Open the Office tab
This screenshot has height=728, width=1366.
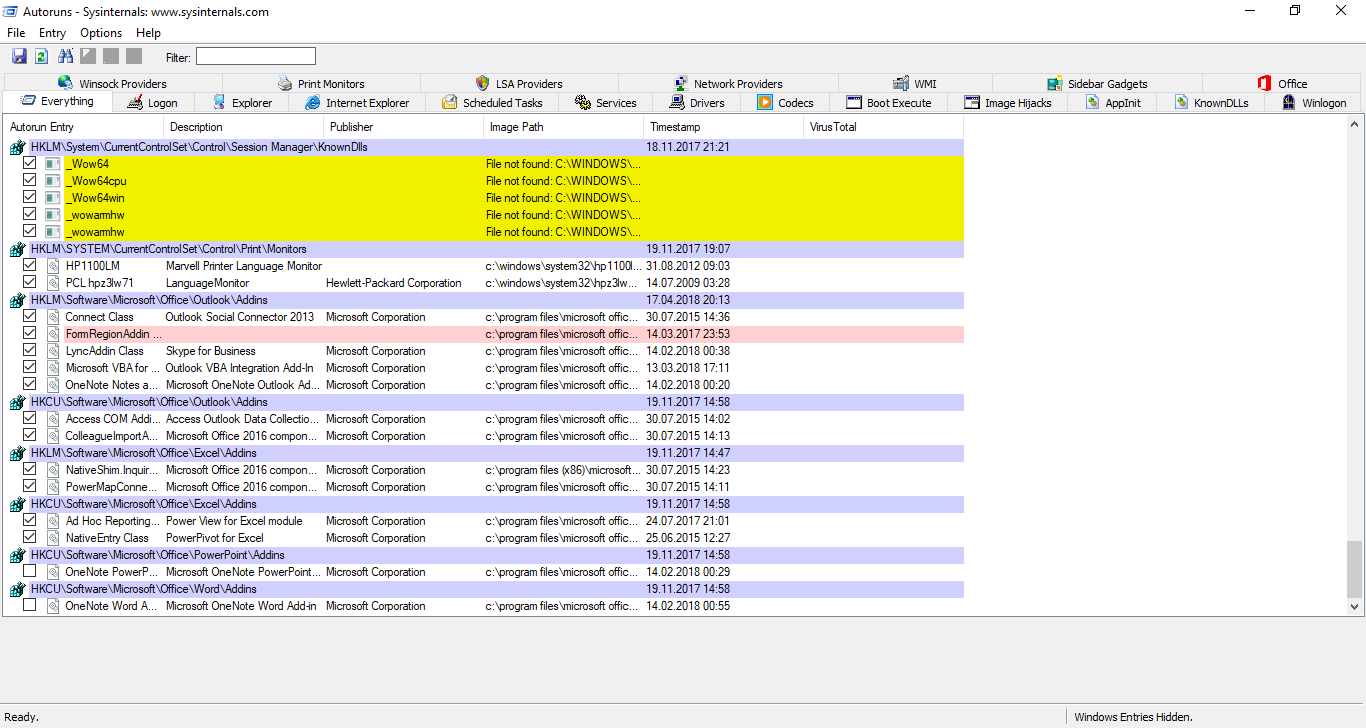(x=1282, y=84)
